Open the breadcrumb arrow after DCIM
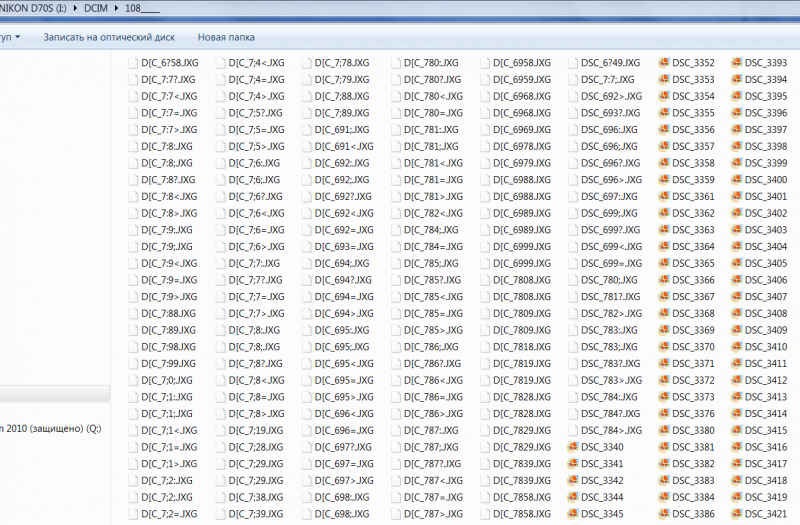Image resolution: width=800 pixels, height=525 pixels. pyautogui.click(x=117, y=8)
